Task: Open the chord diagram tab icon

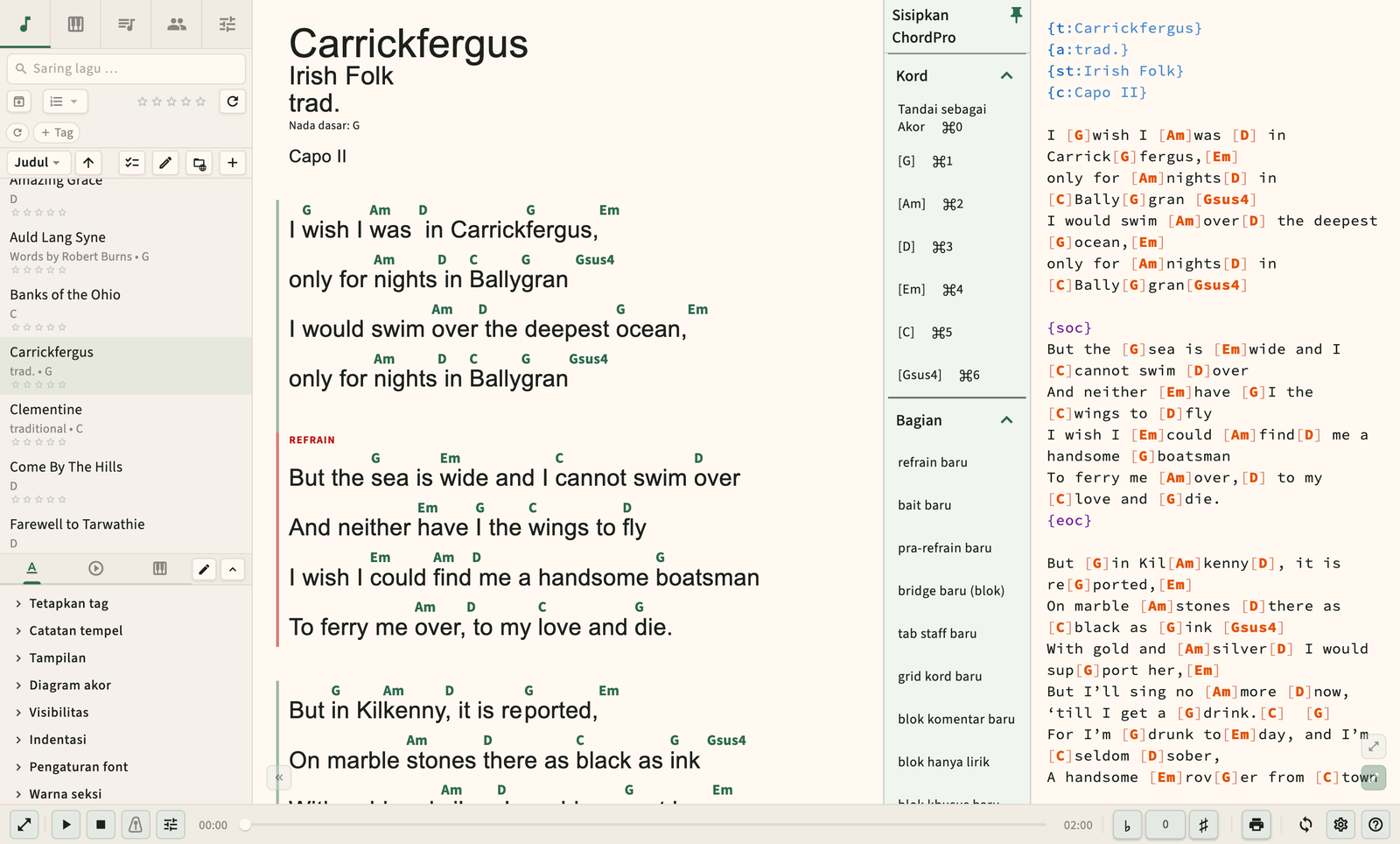Action: (x=160, y=569)
